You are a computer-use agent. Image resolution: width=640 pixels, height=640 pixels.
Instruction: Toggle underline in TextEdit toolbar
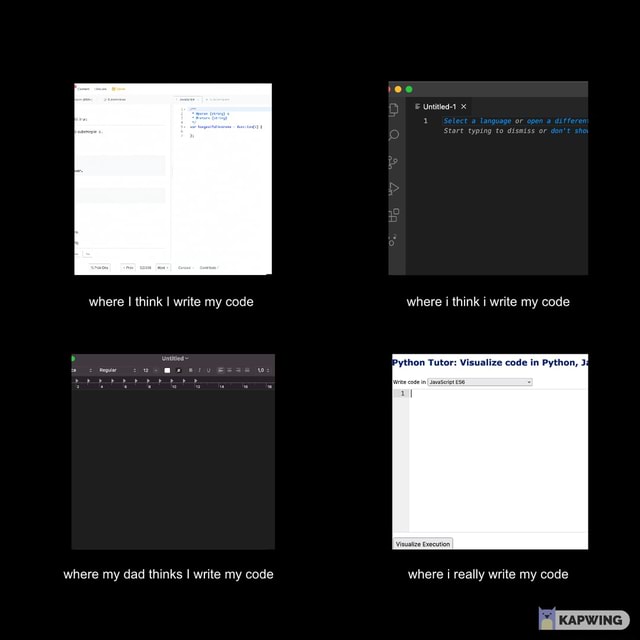[x=209, y=370]
